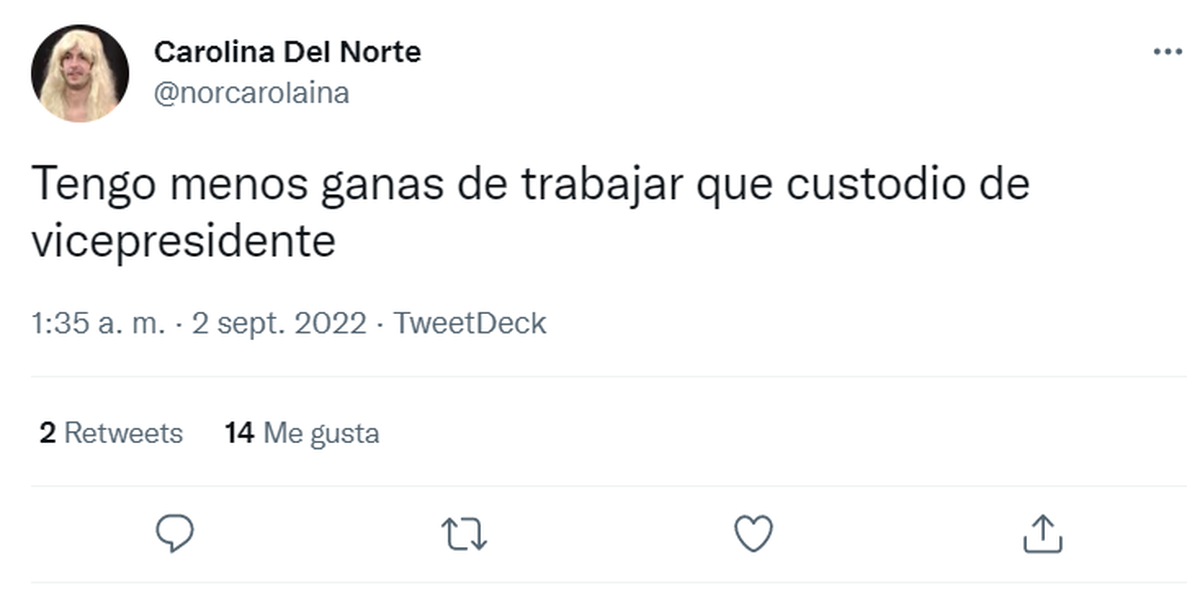Image resolution: width=1200 pixels, height=598 pixels.
Task: Click the TweetDeck source label
Action: point(469,323)
